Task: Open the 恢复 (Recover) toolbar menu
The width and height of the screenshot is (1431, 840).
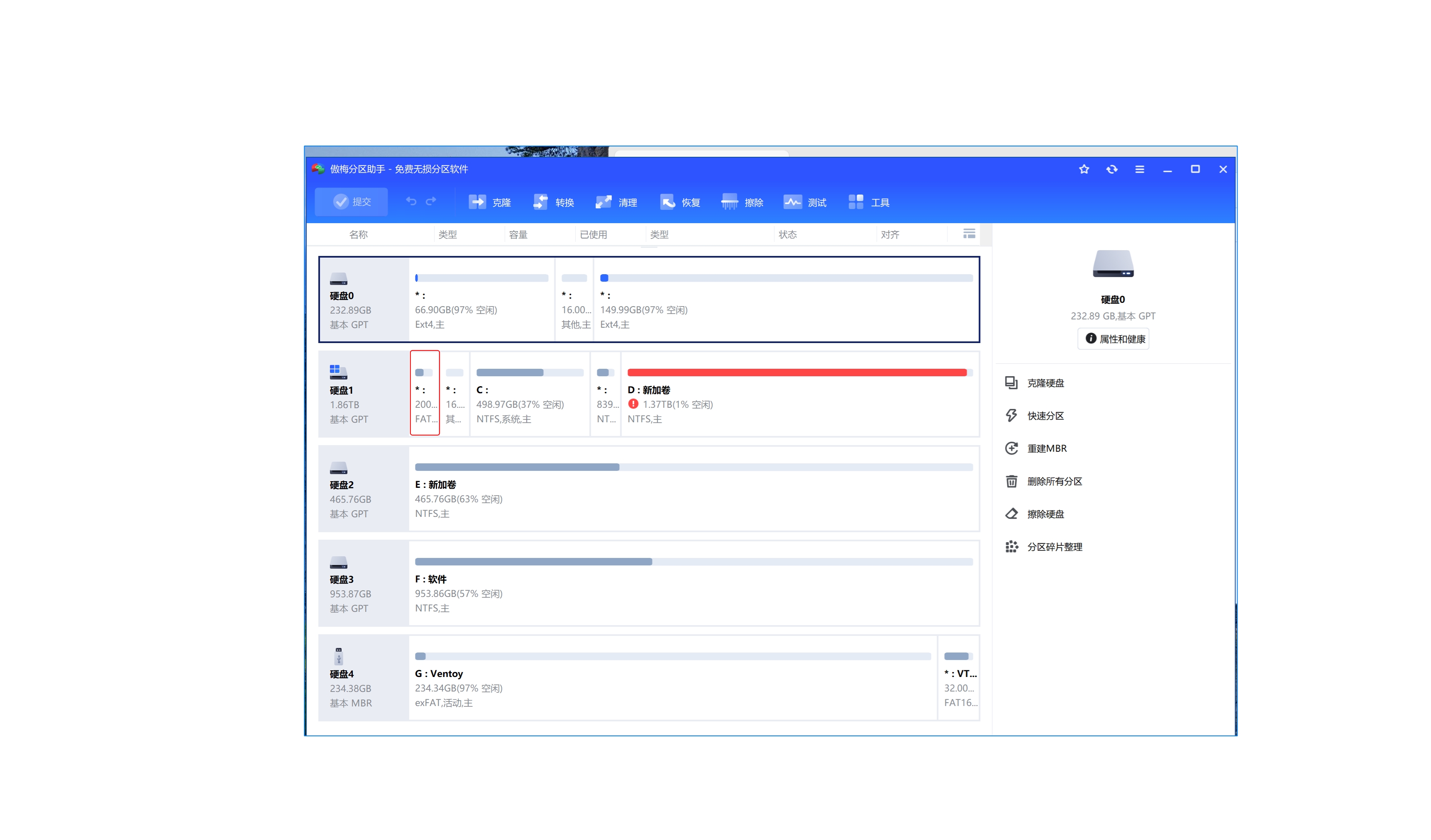Action: [x=680, y=202]
